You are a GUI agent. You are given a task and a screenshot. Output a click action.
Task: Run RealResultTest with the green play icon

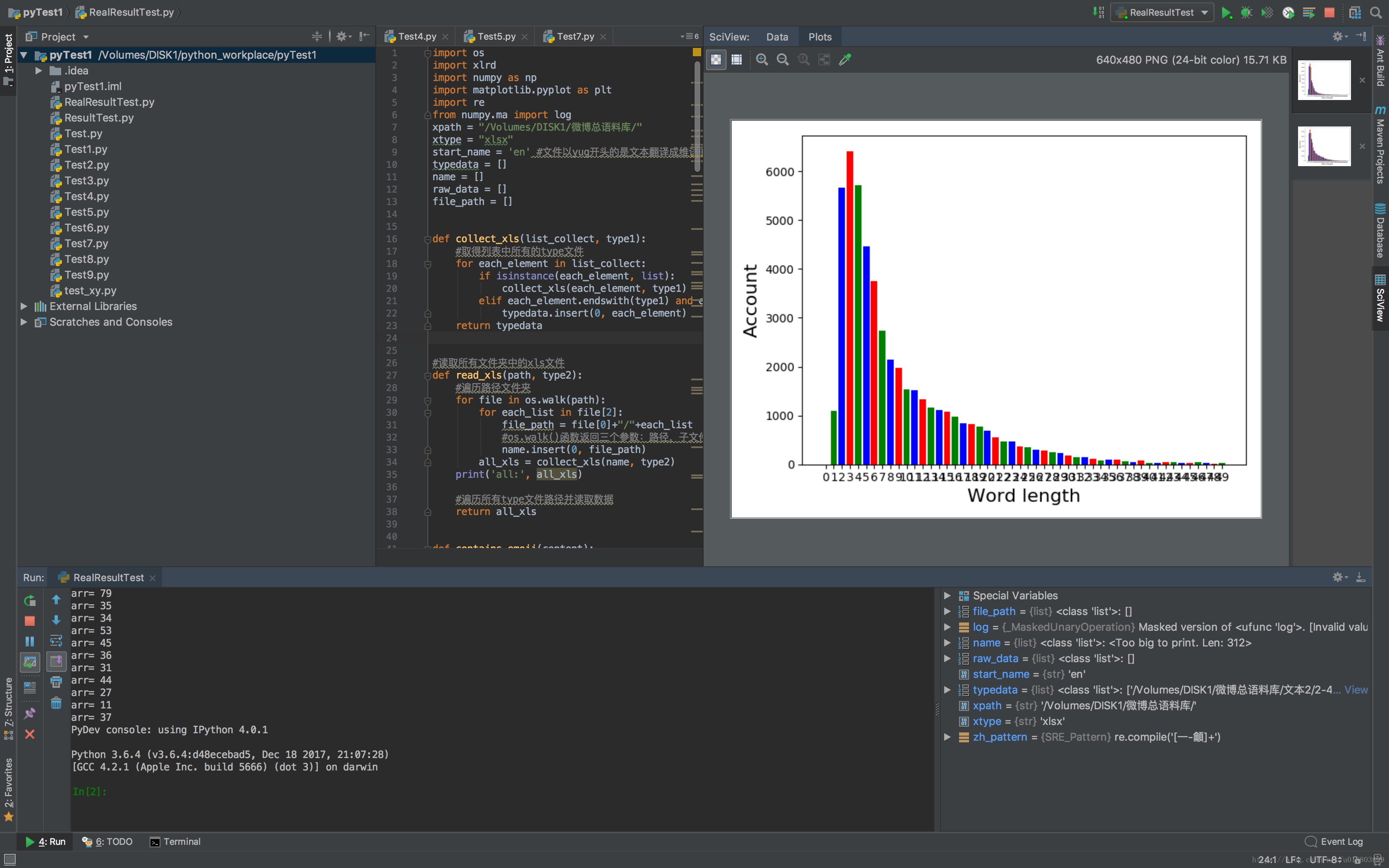1226,13
